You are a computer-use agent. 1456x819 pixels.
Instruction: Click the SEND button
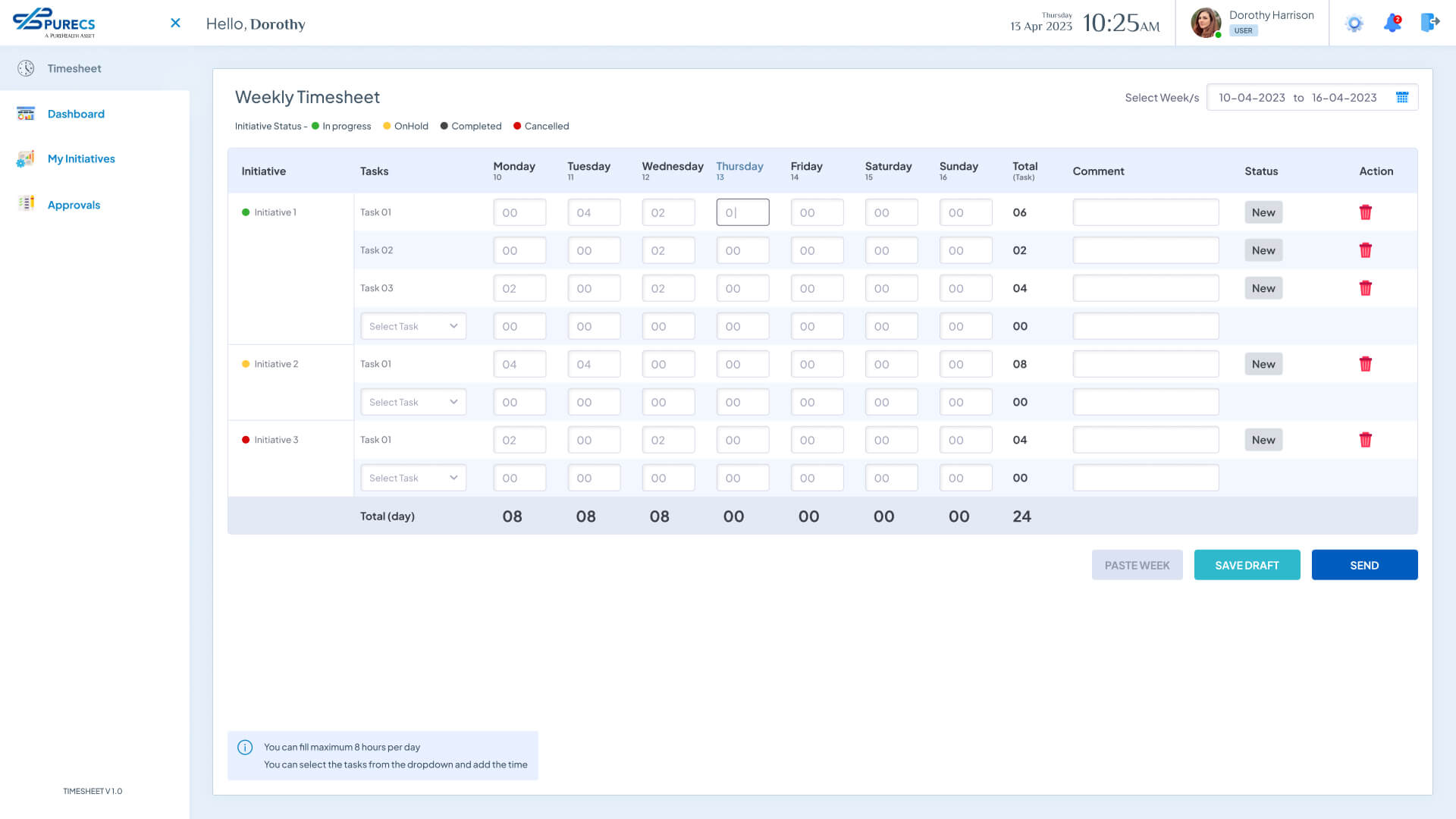pos(1364,565)
